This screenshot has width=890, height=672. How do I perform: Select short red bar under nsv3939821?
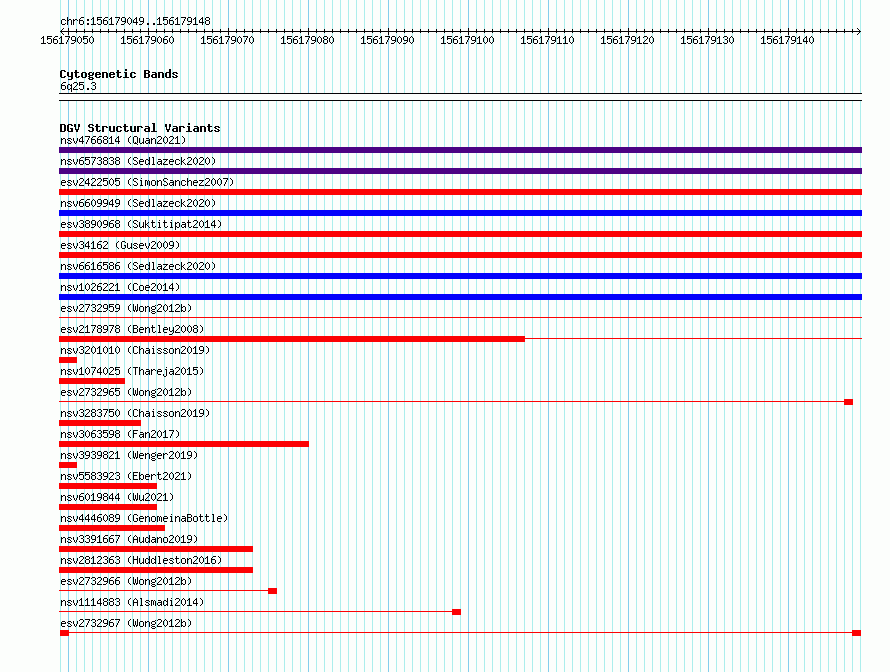68,465
